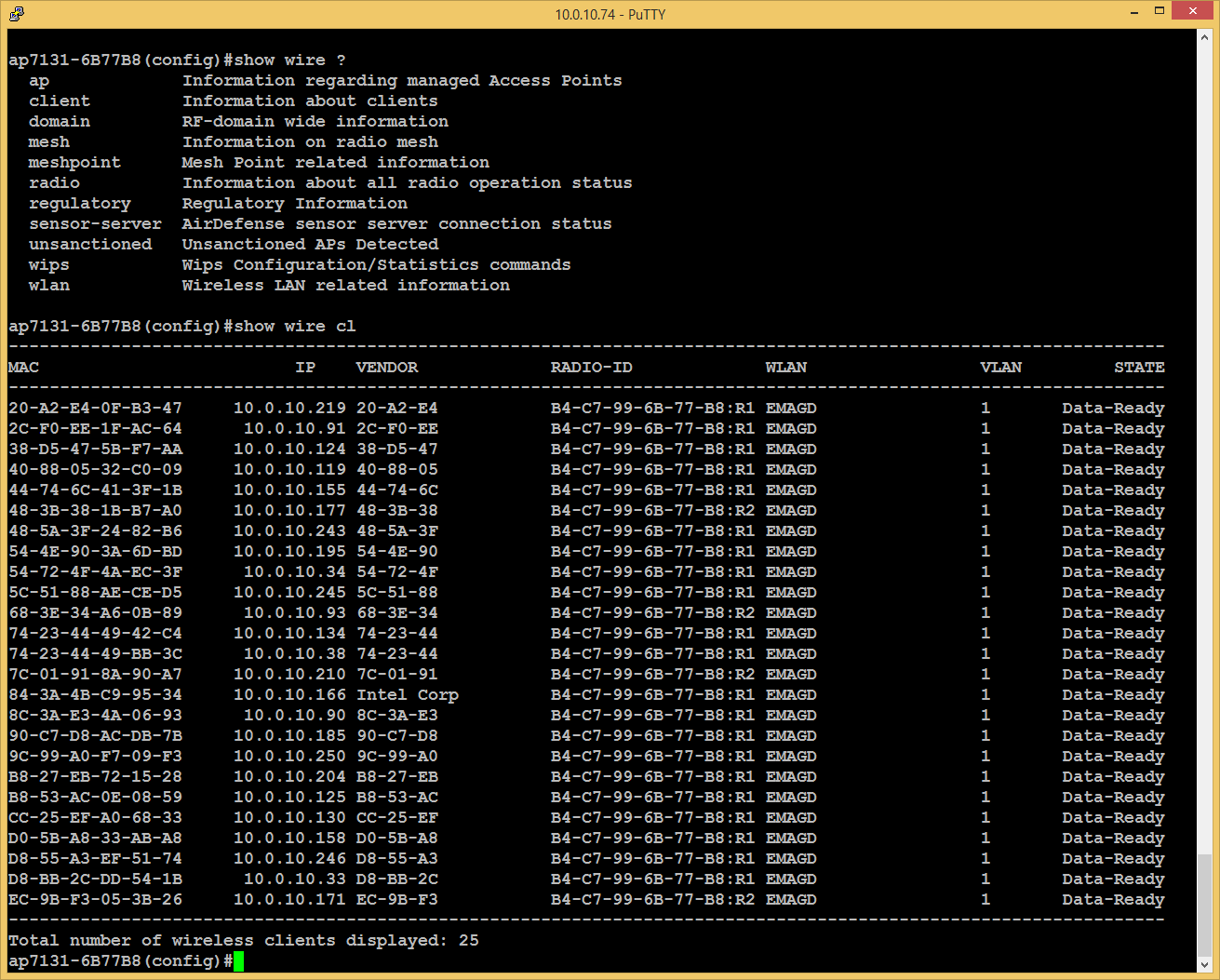
Task: Click the terminal scrollbar thumb
Action: point(1204,904)
